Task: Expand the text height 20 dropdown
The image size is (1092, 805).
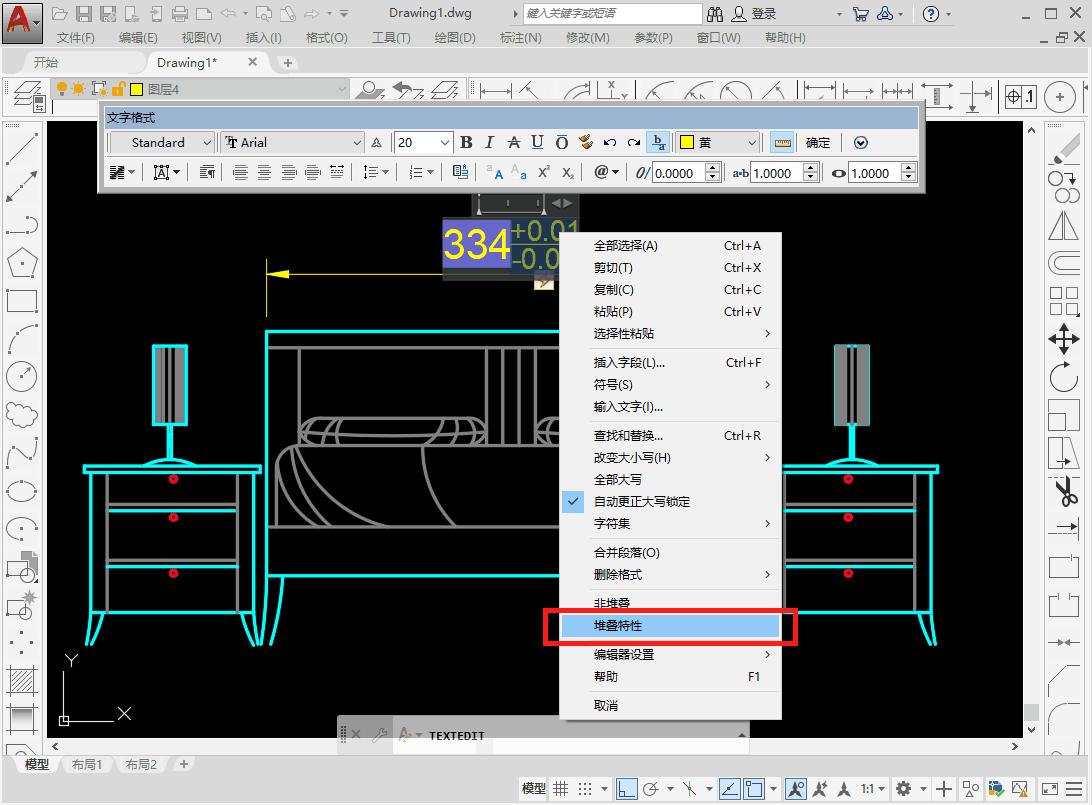Action: [445, 143]
